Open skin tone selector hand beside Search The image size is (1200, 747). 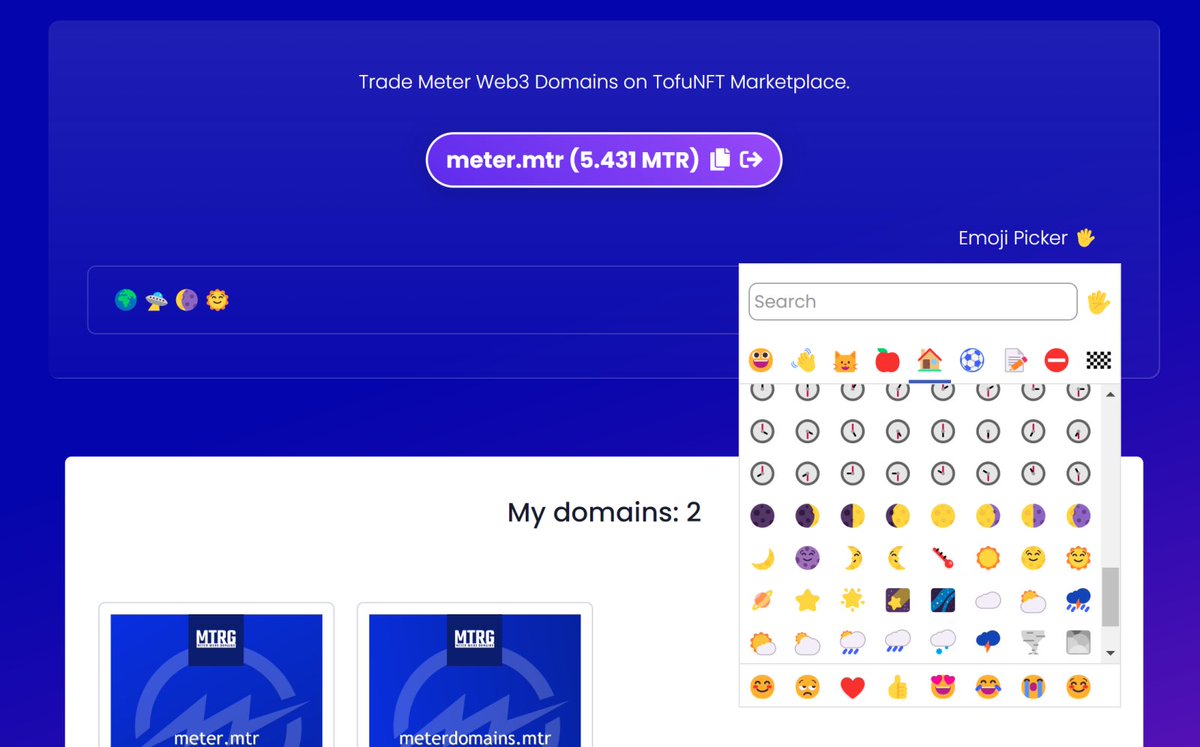(x=1098, y=302)
